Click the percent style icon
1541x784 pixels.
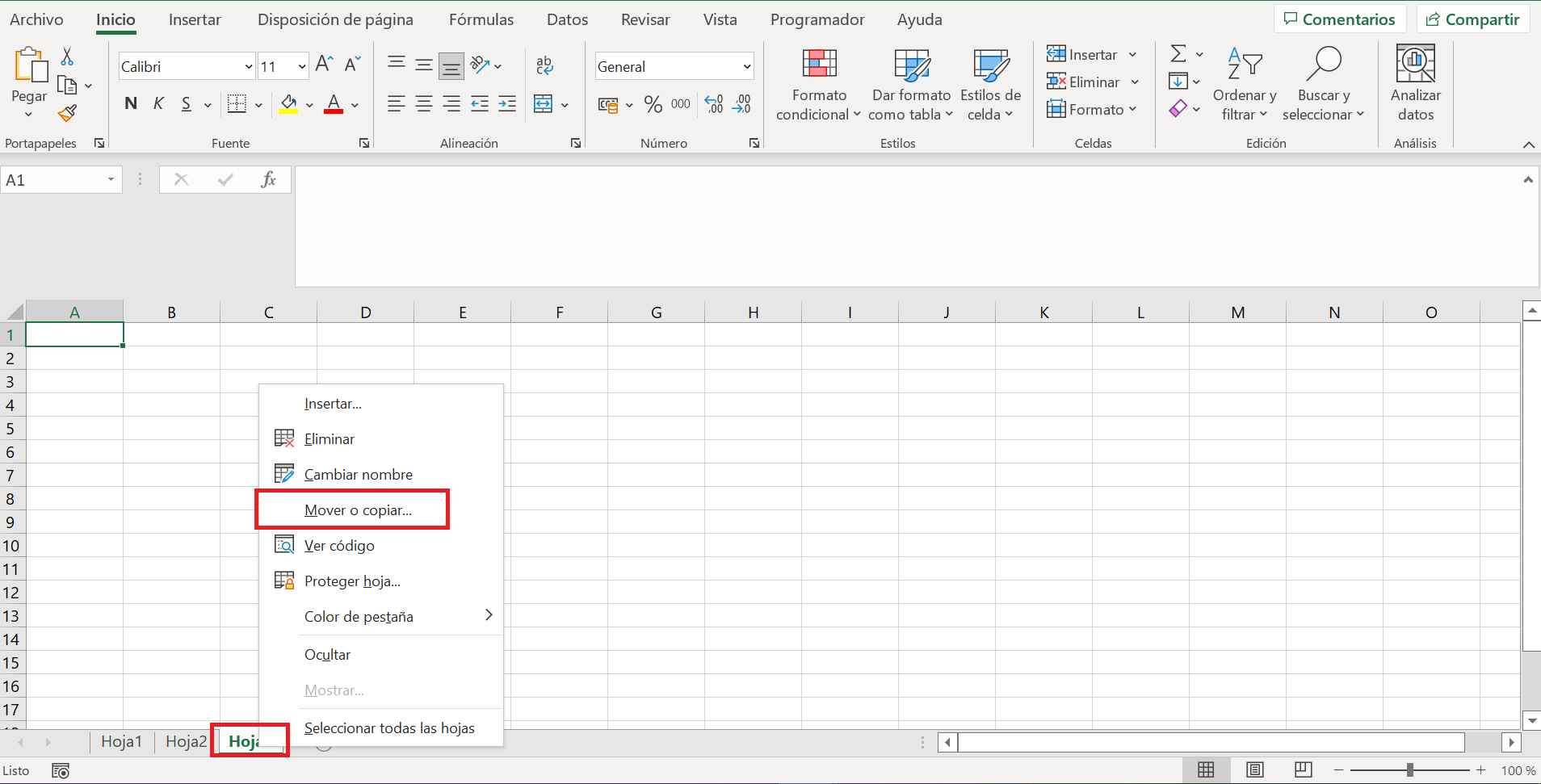pos(653,104)
